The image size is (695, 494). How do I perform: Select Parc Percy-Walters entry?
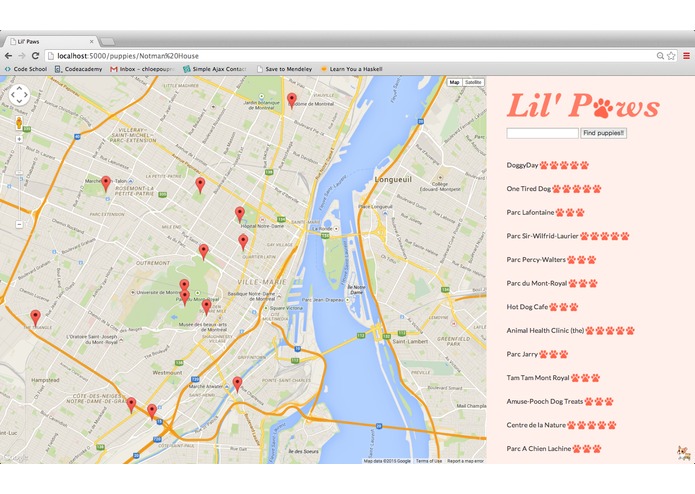point(551,260)
